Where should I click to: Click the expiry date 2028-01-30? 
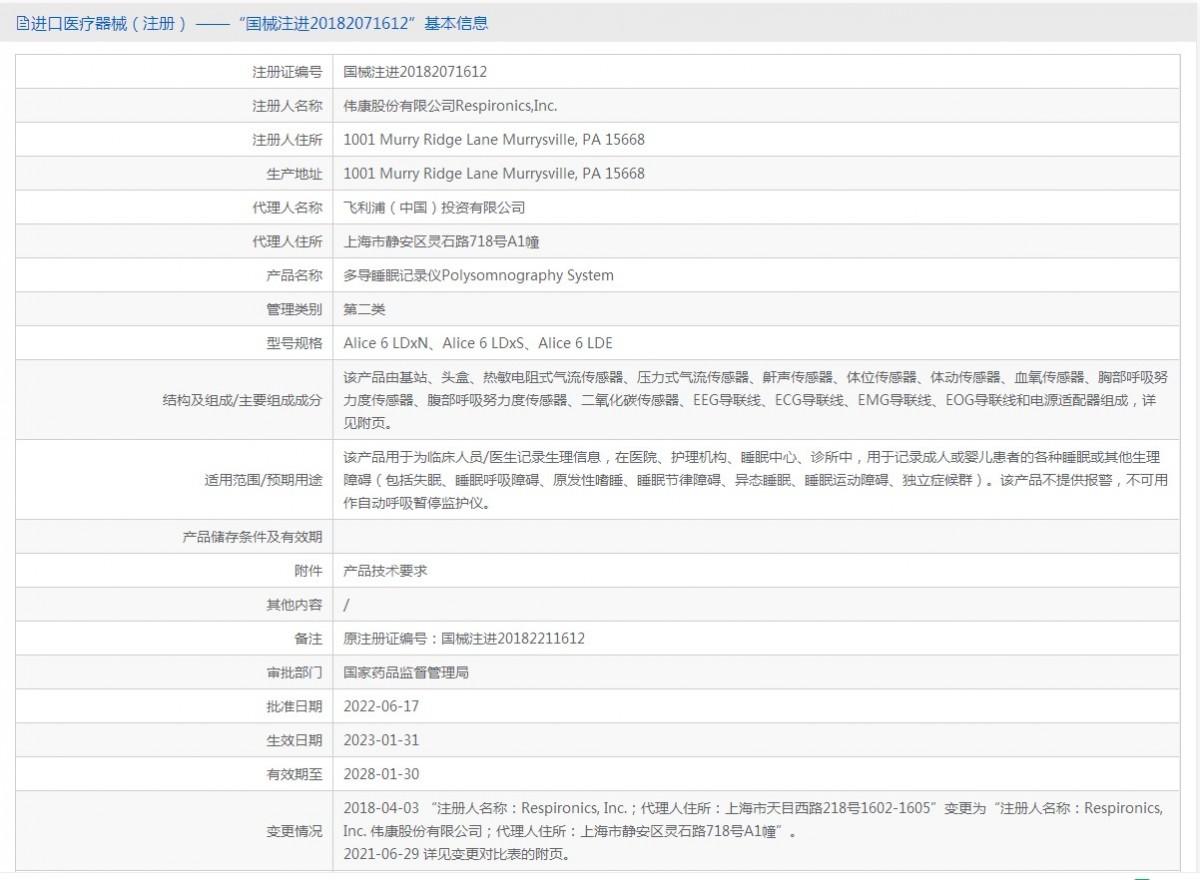coord(381,775)
